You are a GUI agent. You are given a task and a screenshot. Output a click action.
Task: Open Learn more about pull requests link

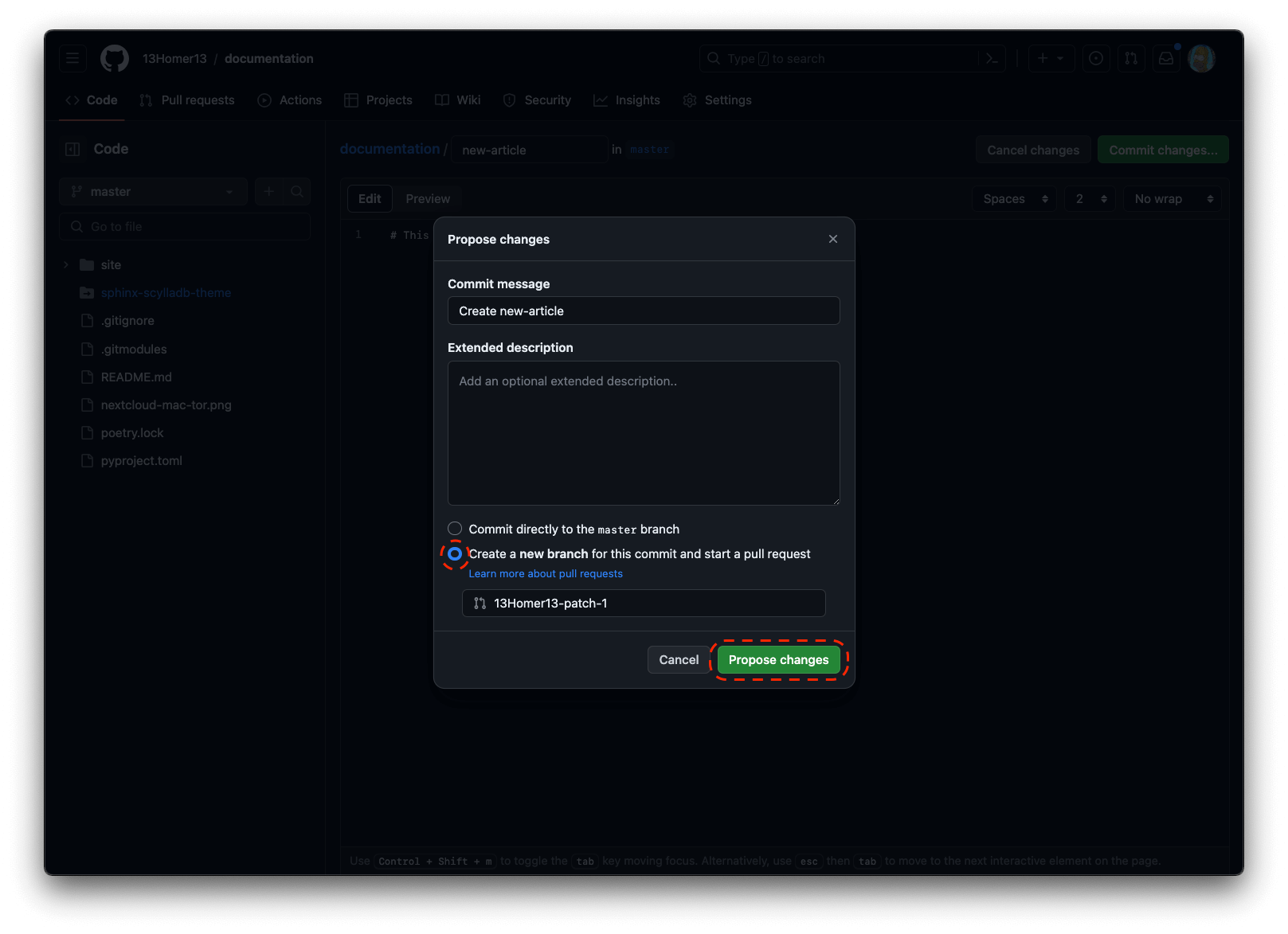pos(546,573)
